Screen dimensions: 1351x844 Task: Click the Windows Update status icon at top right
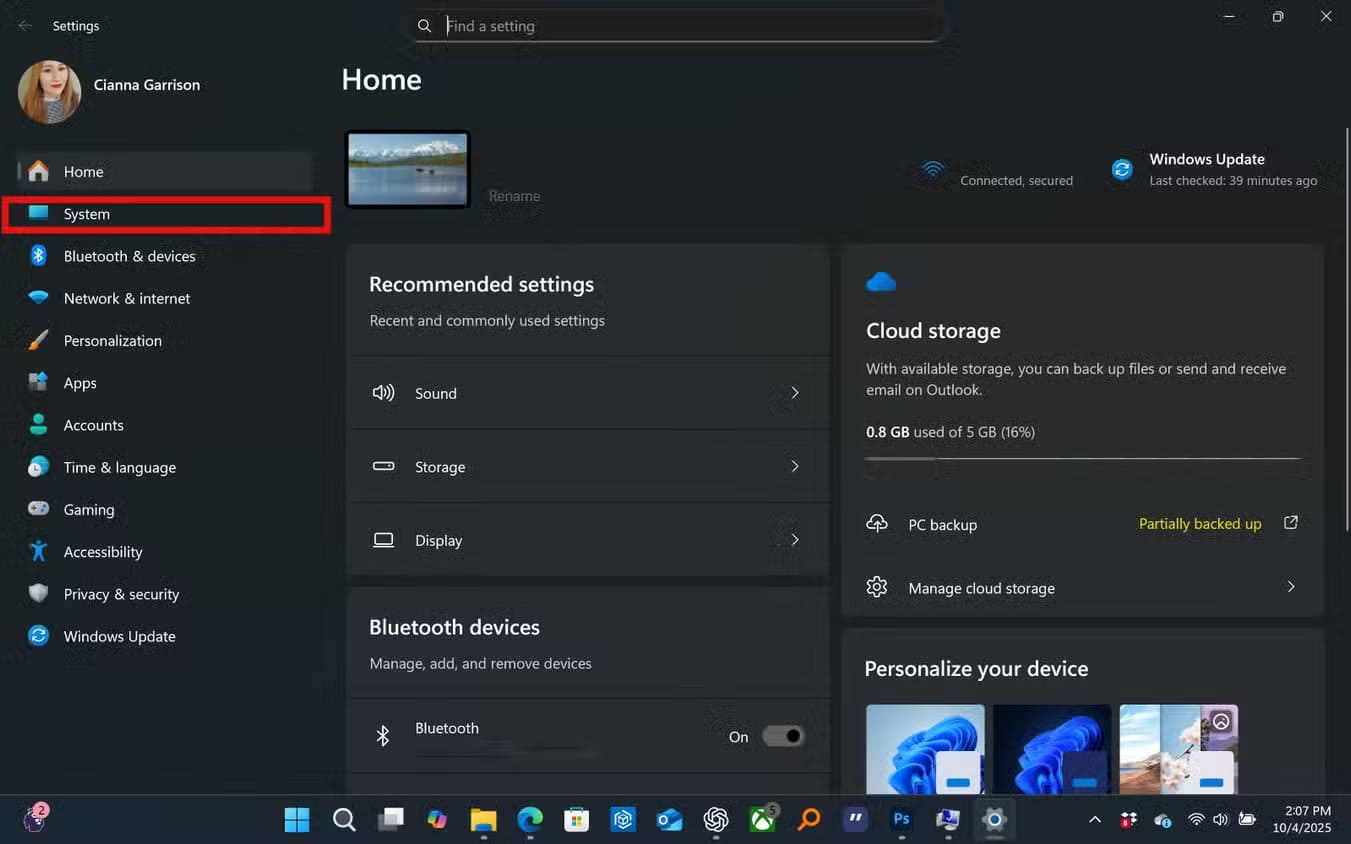(x=1122, y=170)
